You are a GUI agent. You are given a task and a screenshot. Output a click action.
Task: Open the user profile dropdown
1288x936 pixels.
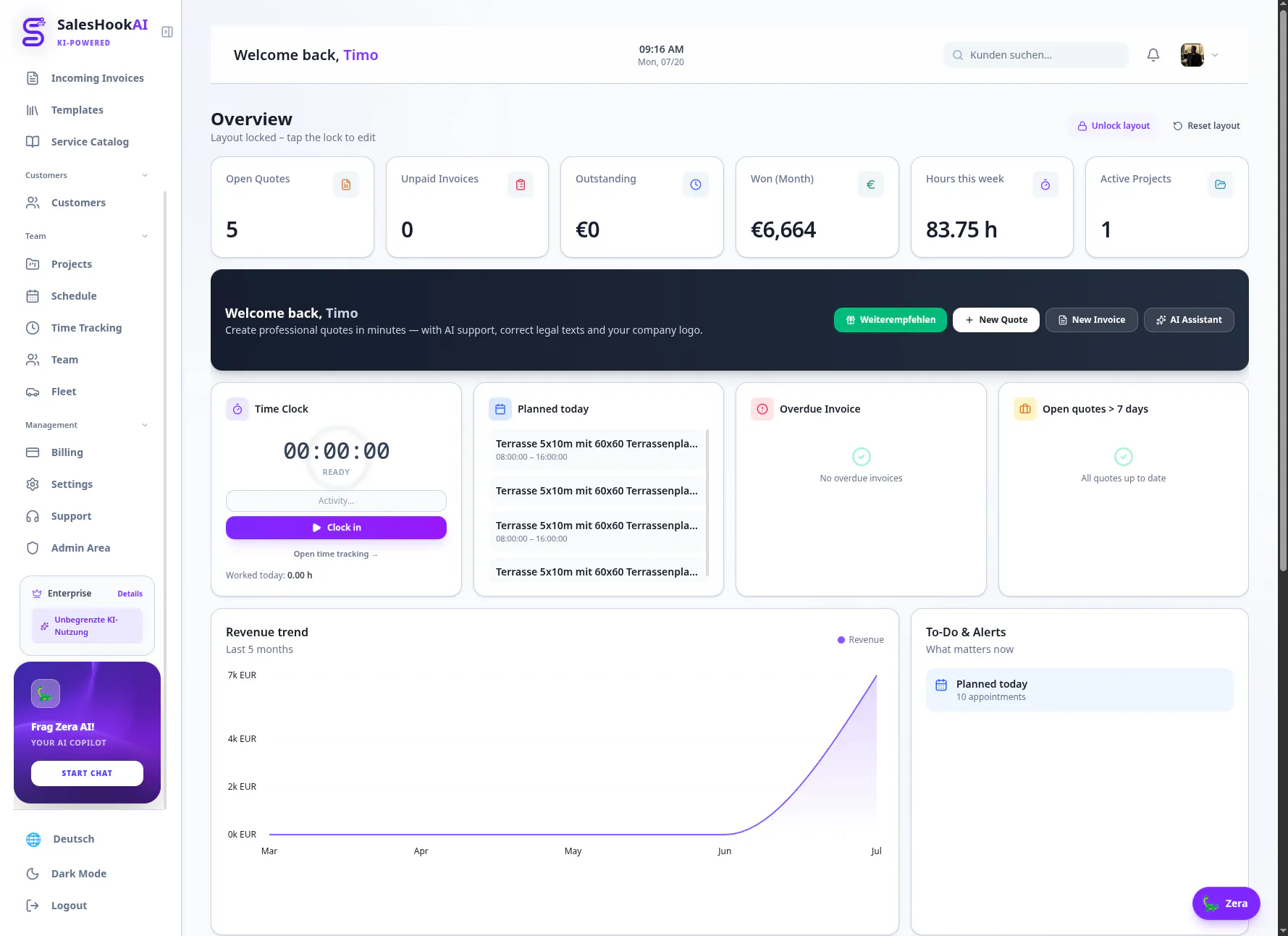[1200, 55]
